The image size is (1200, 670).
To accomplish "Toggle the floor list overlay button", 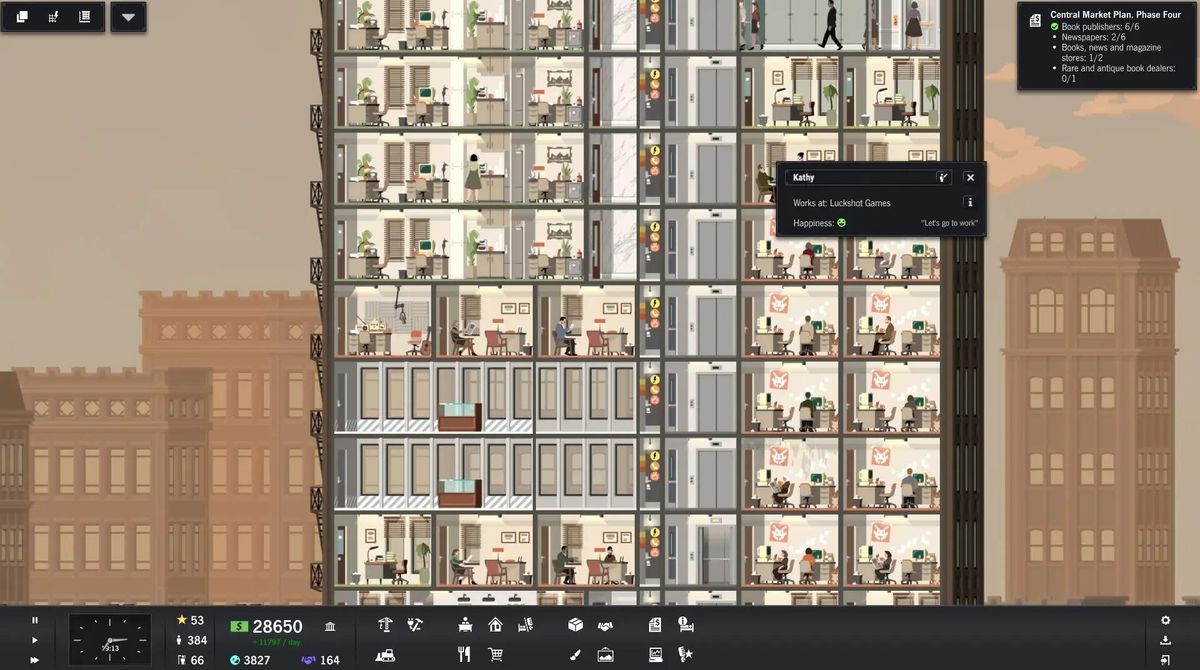I will point(84,17).
